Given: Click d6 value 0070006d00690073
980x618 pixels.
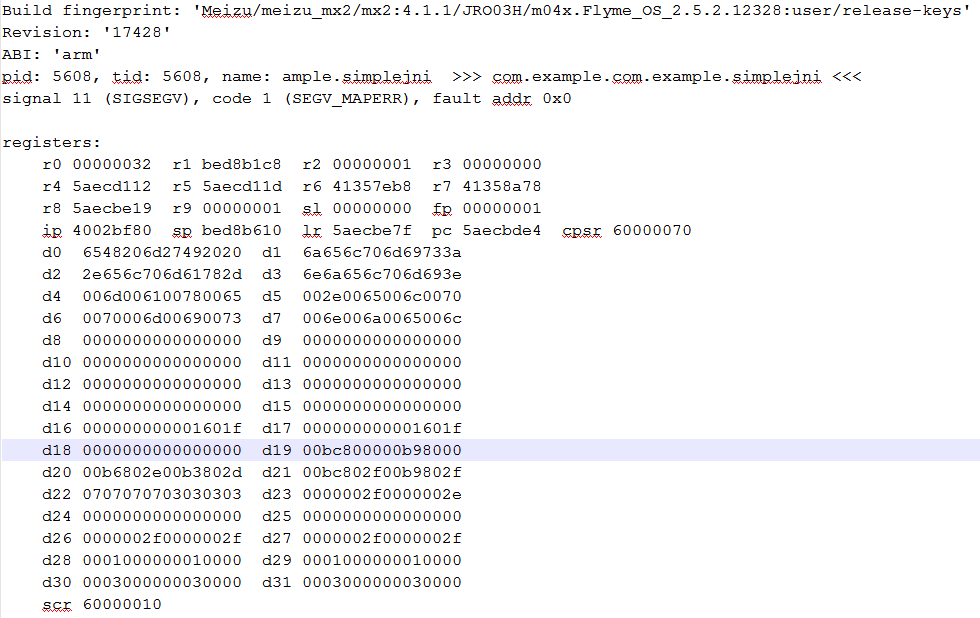Looking at the screenshot, I should pyautogui.click(x=162, y=318).
